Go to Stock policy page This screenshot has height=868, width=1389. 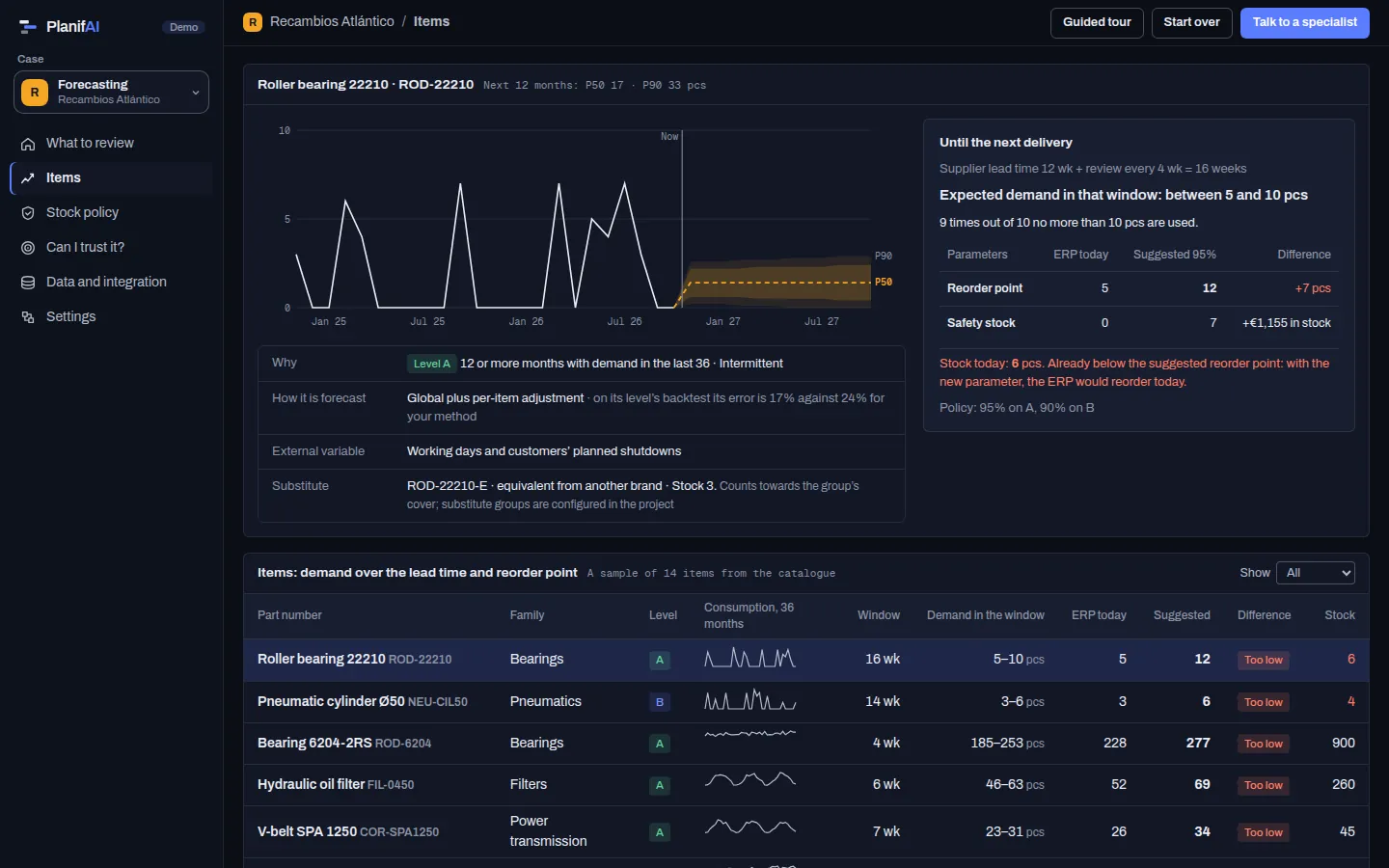pyautogui.click(x=111, y=213)
